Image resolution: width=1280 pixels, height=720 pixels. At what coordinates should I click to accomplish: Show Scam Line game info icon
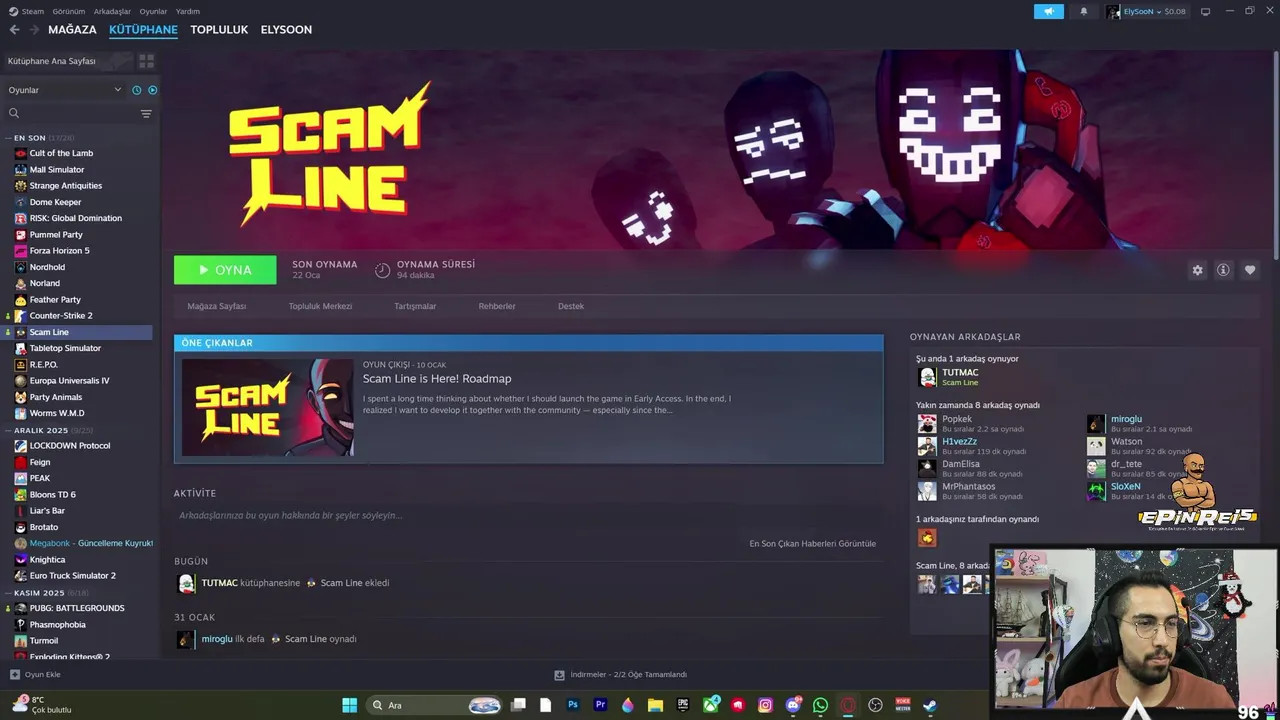pyautogui.click(x=1223, y=270)
